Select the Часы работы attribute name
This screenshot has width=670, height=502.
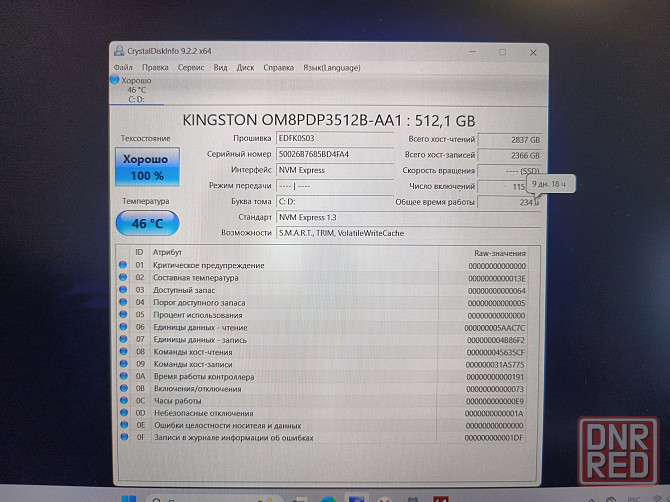177,401
